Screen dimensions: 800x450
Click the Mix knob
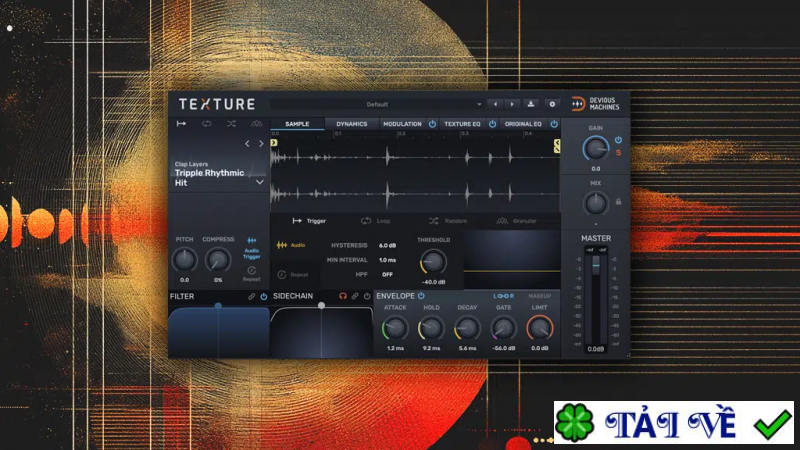(595, 203)
